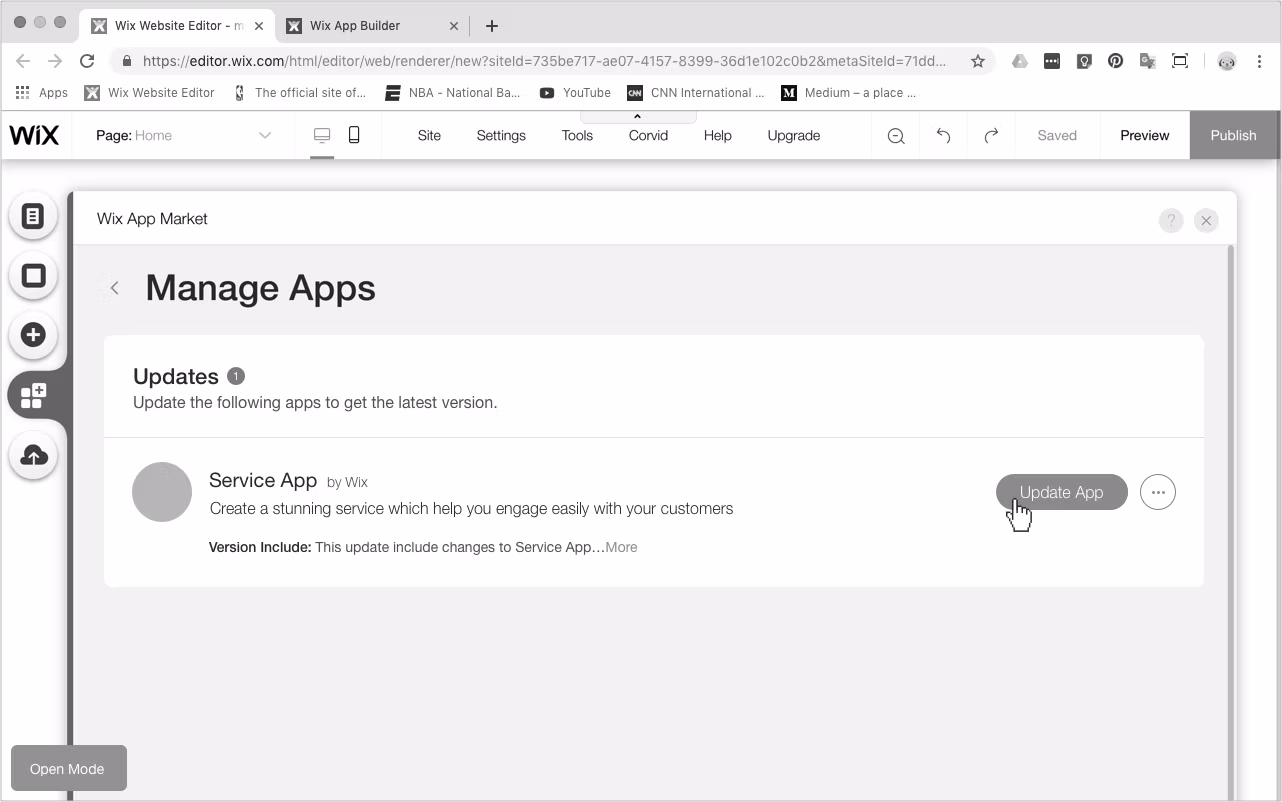Collapse the top bar with up chevron
This screenshot has height=802, width=1282.
tap(638, 116)
